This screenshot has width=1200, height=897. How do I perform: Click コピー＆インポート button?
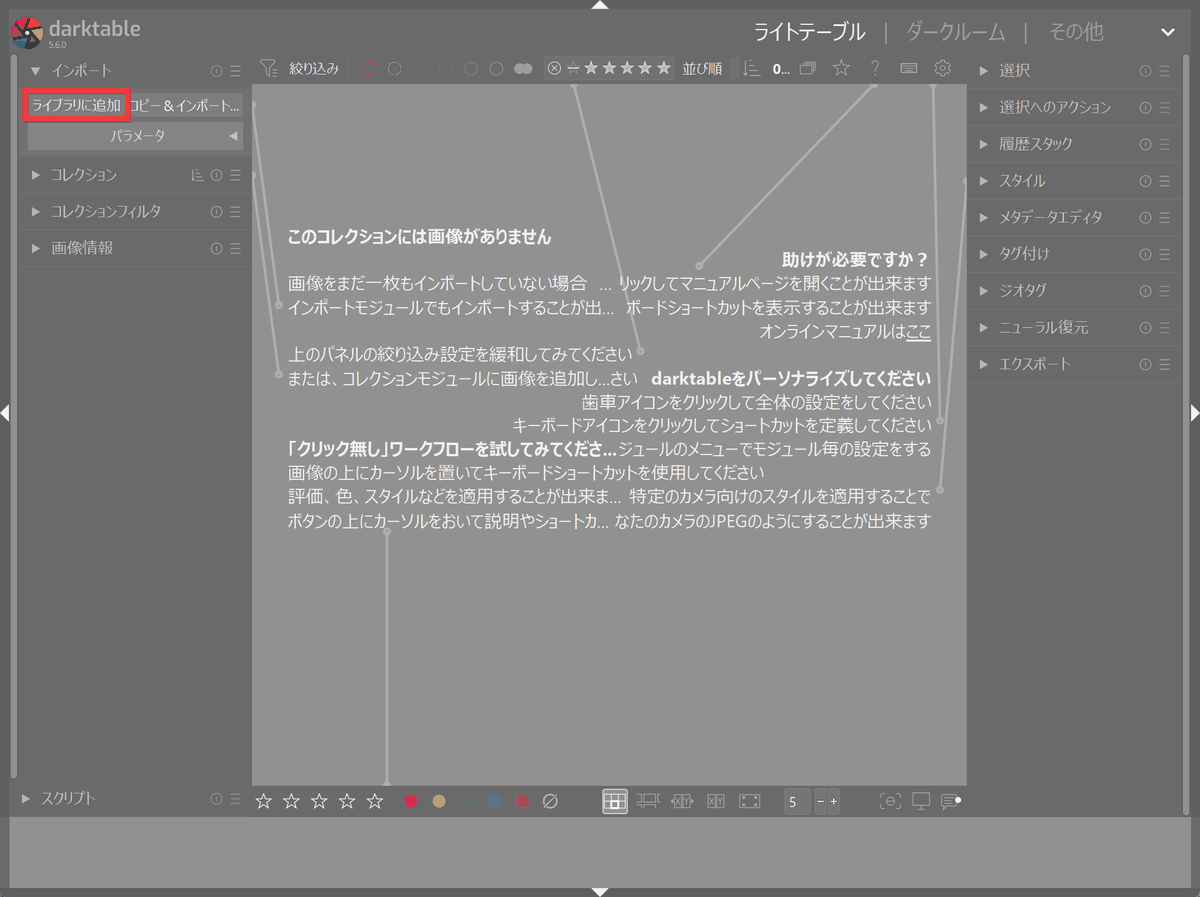tap(186, 105)
